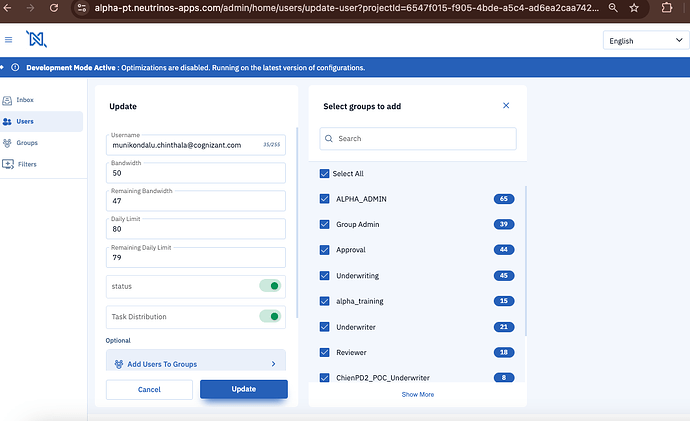Uncheck the ALPHA_ADMIN group
Screen dimensions: 690x421
324,199
